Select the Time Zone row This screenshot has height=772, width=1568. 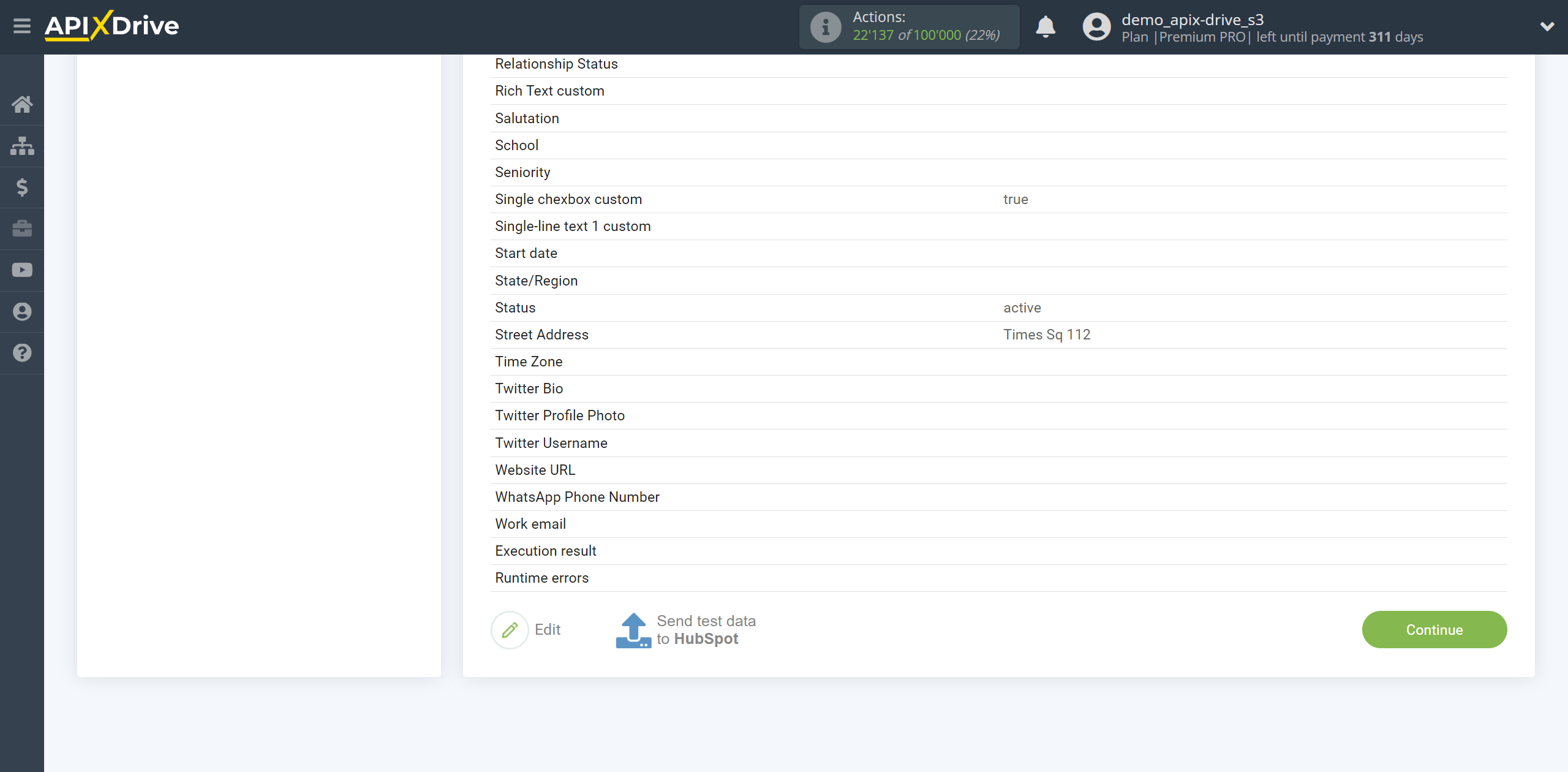(999, 362)
